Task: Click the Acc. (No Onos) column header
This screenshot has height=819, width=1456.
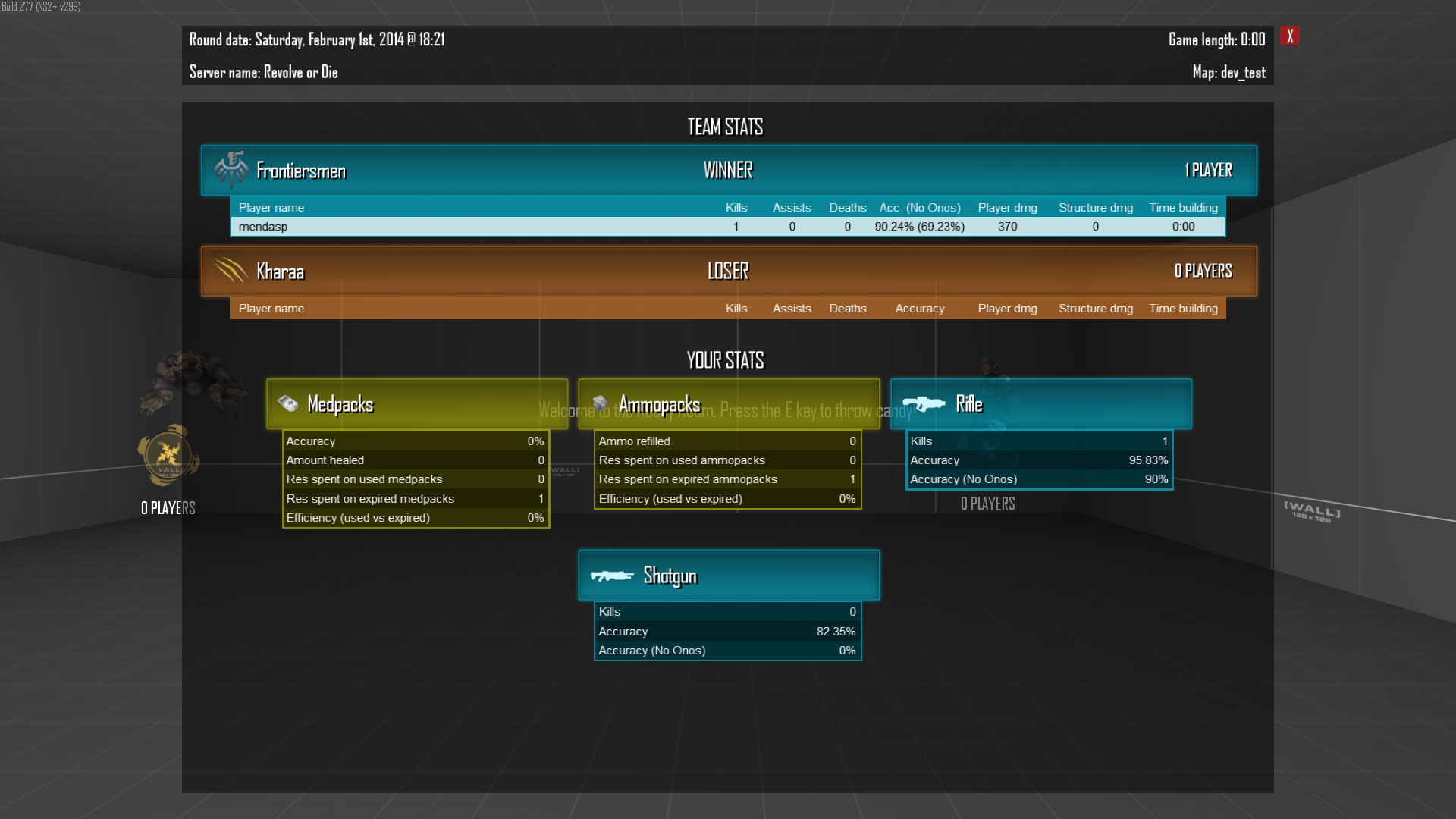Action: pos(920,208)
